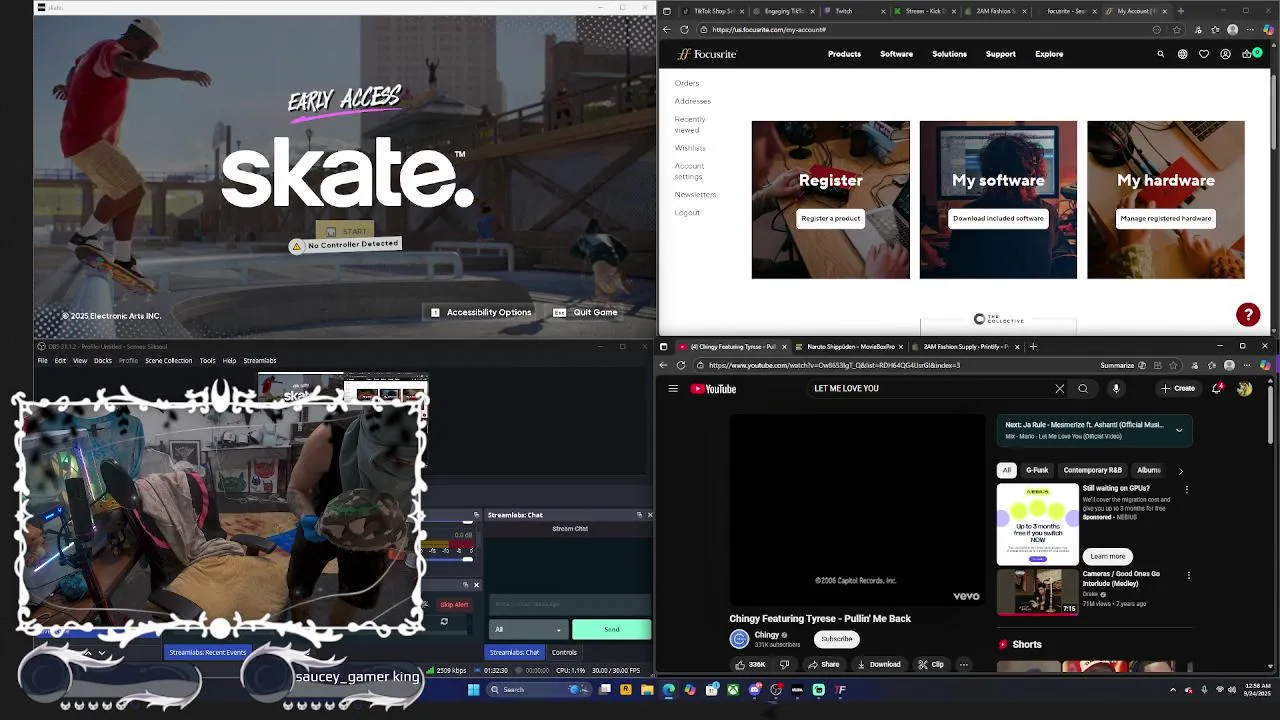Open OBS Scene Collection menu
1280x720 pixels.
tap(168, 361)
